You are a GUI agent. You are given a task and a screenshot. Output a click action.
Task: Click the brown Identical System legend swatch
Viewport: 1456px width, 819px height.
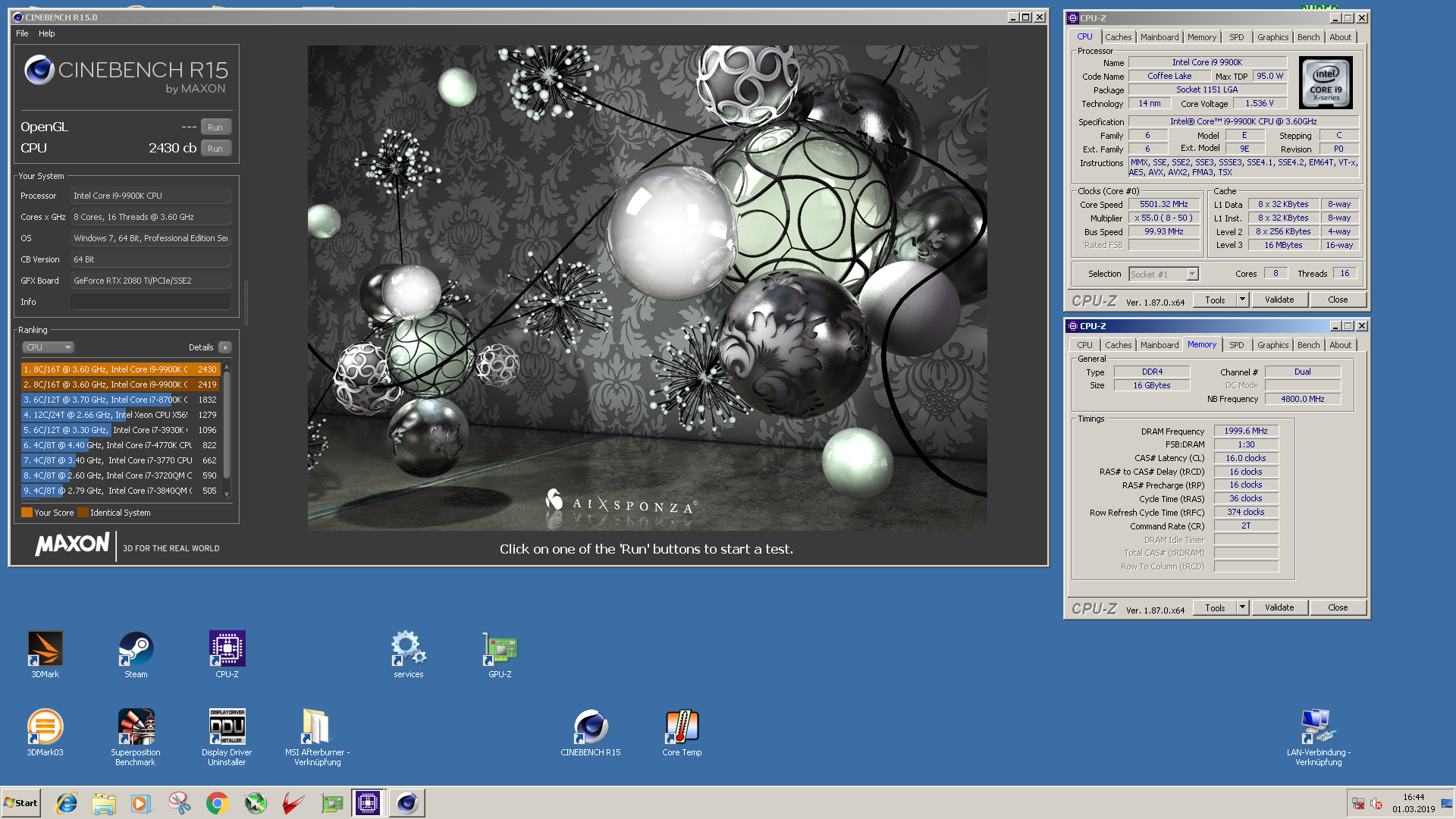pos(83,513)
